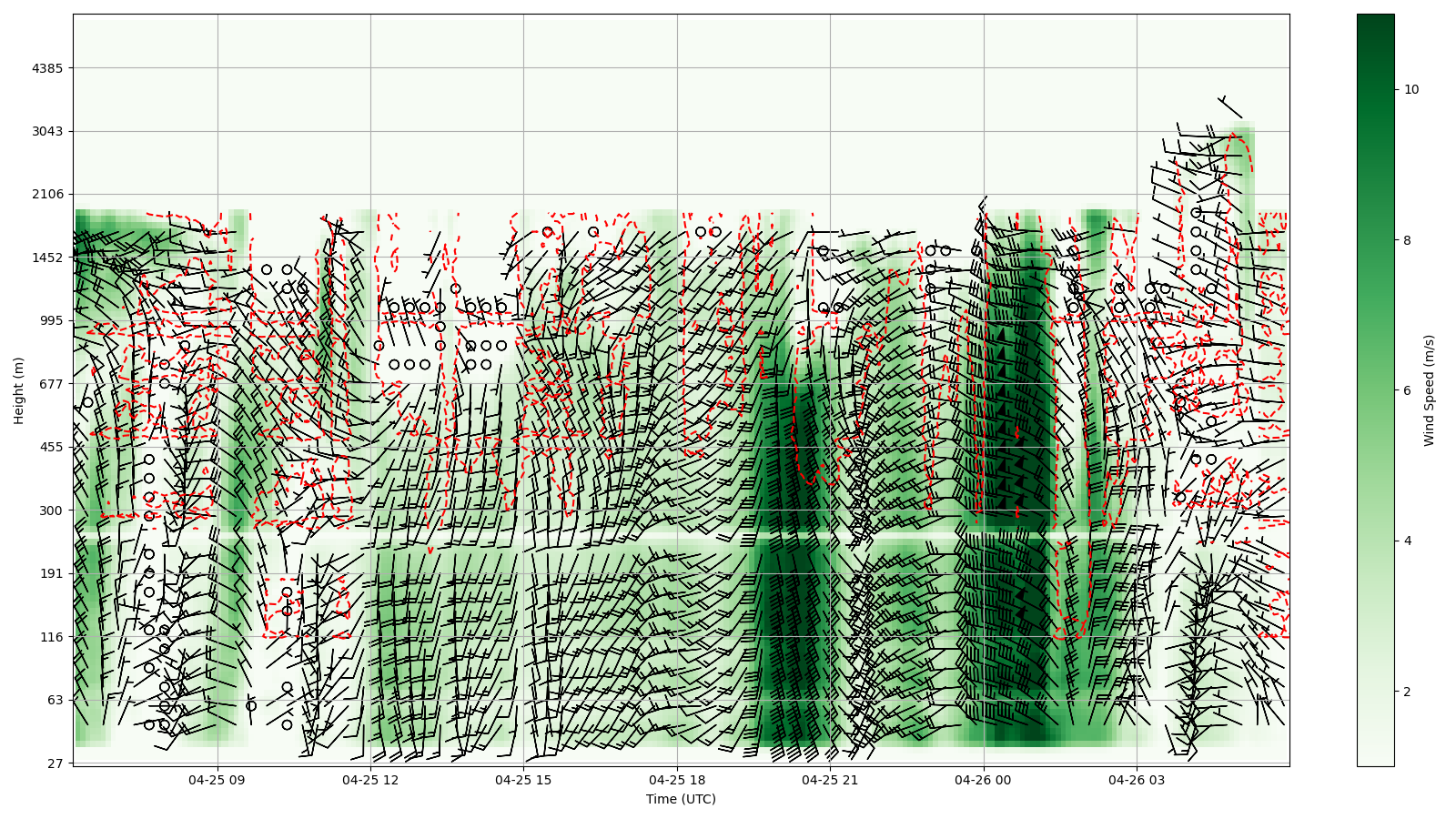Select the "04-26 00" time tick label
This screenshot has height=819, width=1456.
click(984, 780)
